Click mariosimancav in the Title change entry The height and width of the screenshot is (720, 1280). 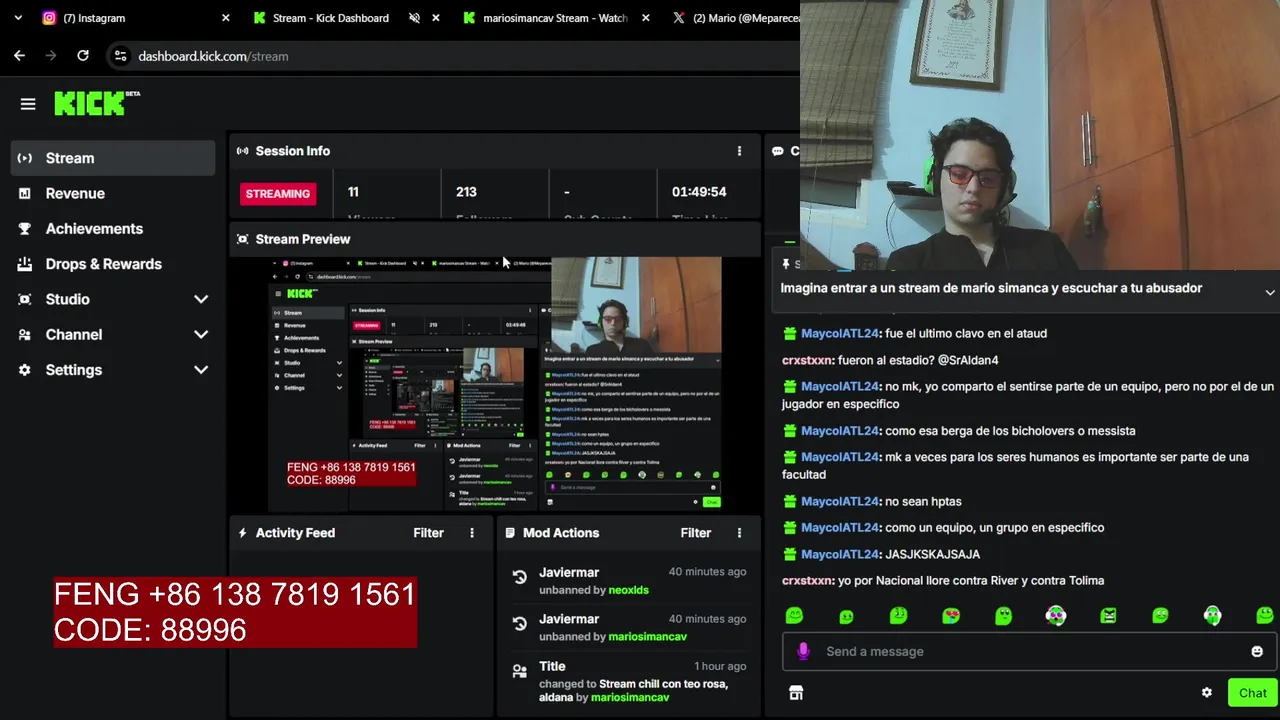point(630,697)
